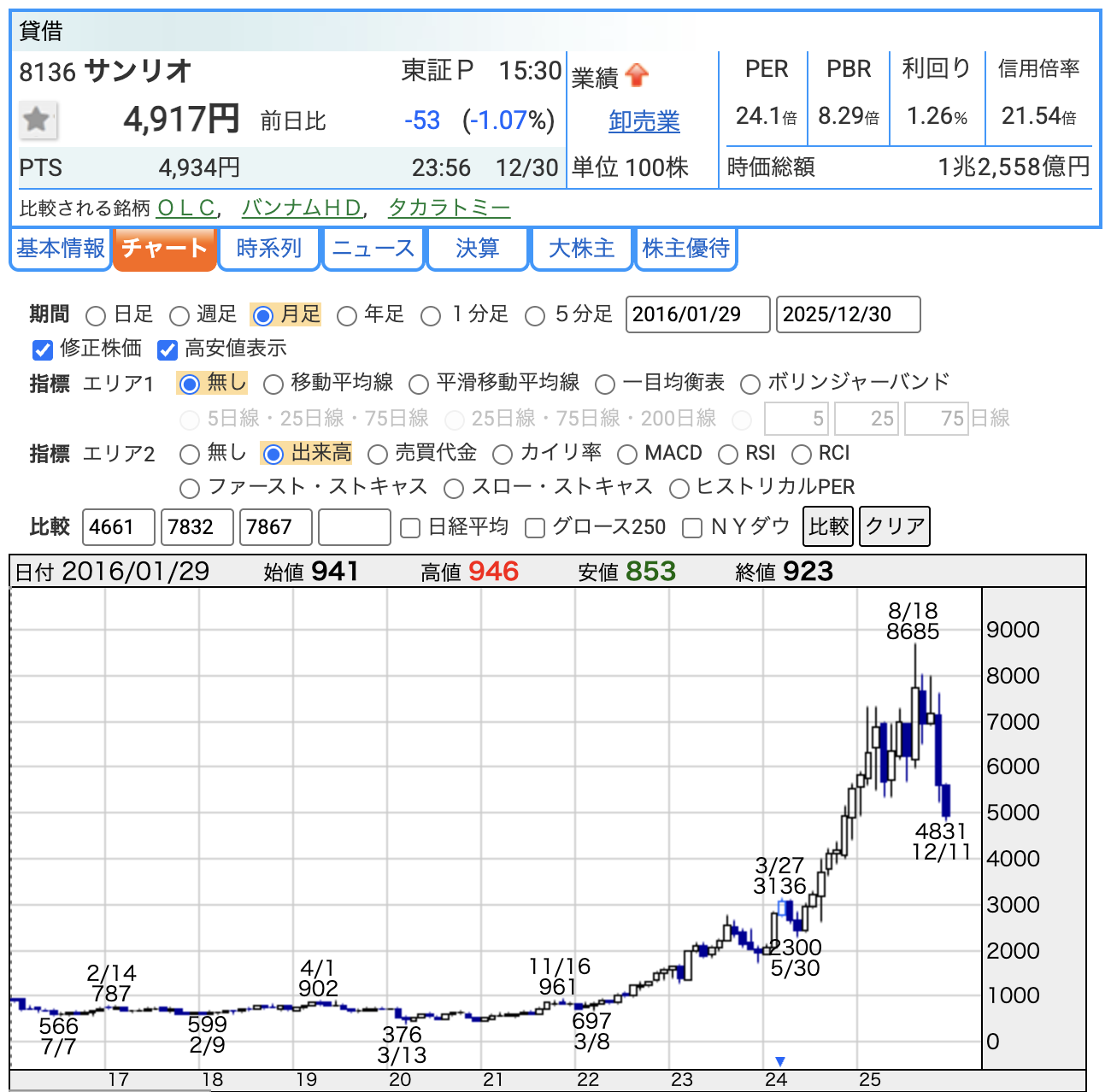This screenshot has width=1111, height=1092.
Task: Switch to the 時系列 tab
Action: 269,249
